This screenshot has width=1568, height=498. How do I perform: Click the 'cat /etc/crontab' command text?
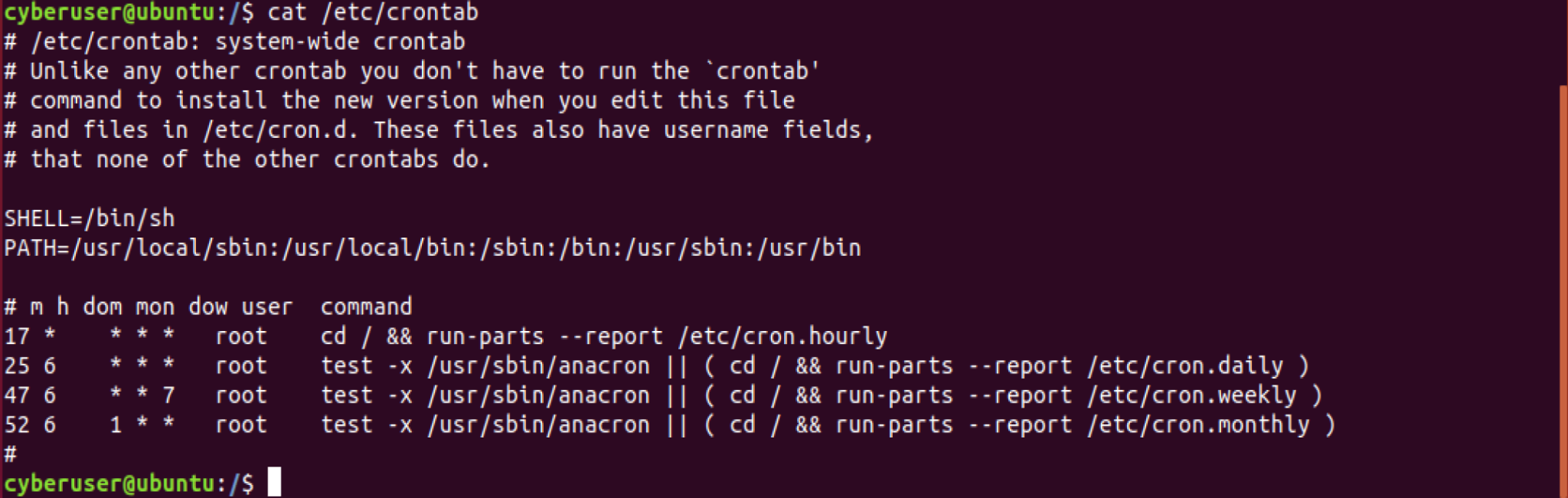click(373, 12)
